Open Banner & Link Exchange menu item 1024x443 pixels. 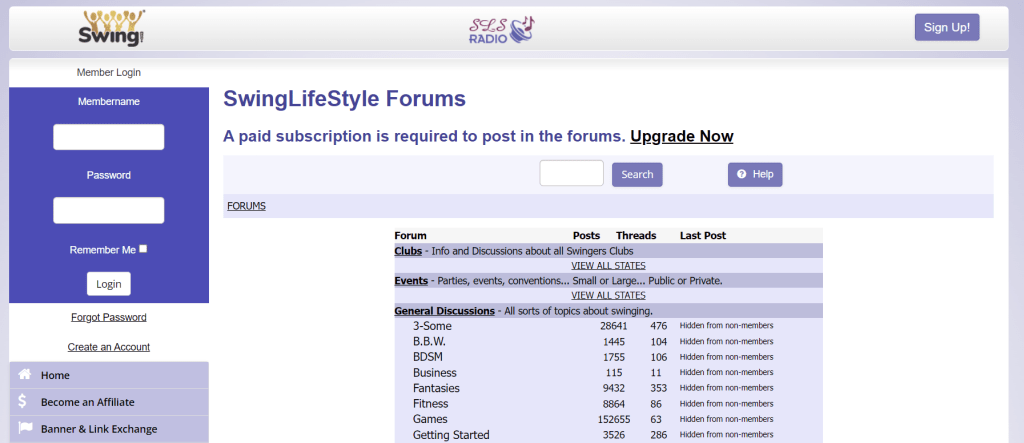point(108,429)
